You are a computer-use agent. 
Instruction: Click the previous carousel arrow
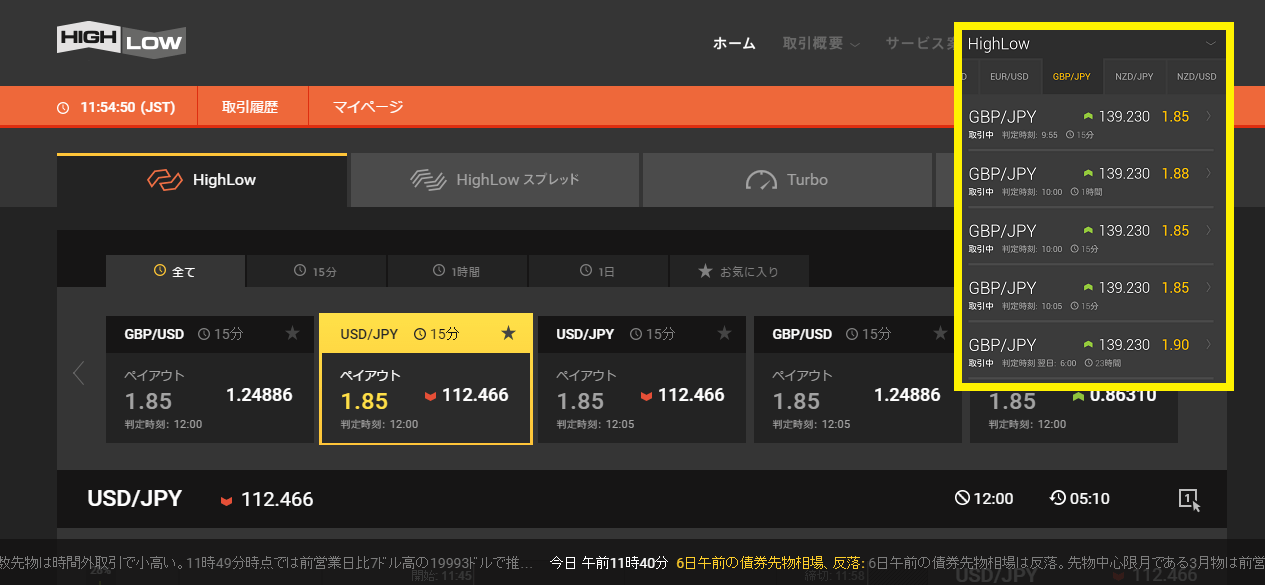(79, 374)
